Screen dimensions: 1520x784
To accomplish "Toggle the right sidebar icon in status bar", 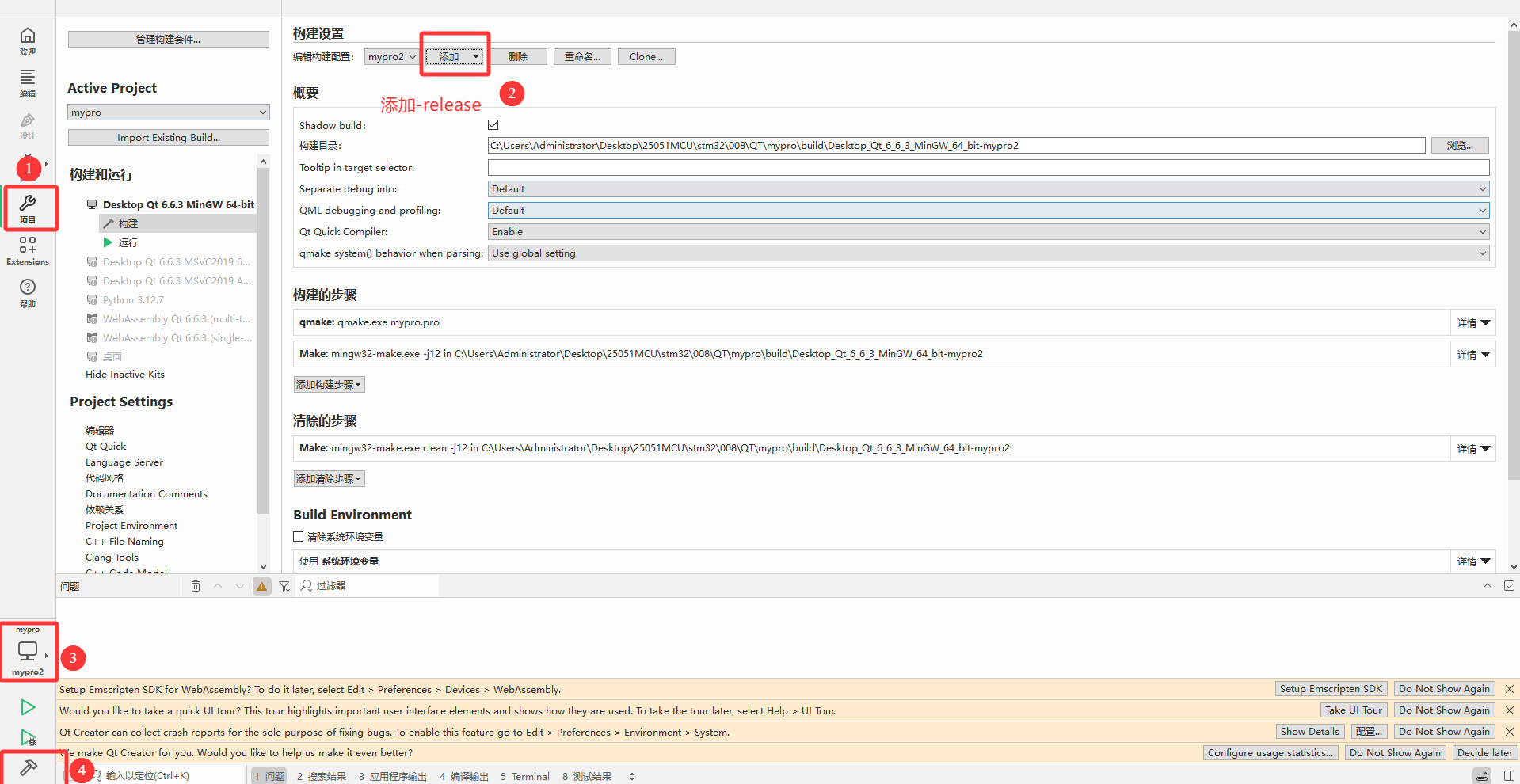I will click(x=1509, y=776).
